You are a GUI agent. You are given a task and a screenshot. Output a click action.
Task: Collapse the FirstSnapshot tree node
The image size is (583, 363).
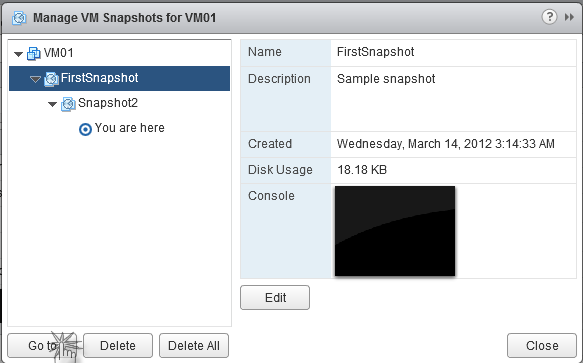[35, 79]
